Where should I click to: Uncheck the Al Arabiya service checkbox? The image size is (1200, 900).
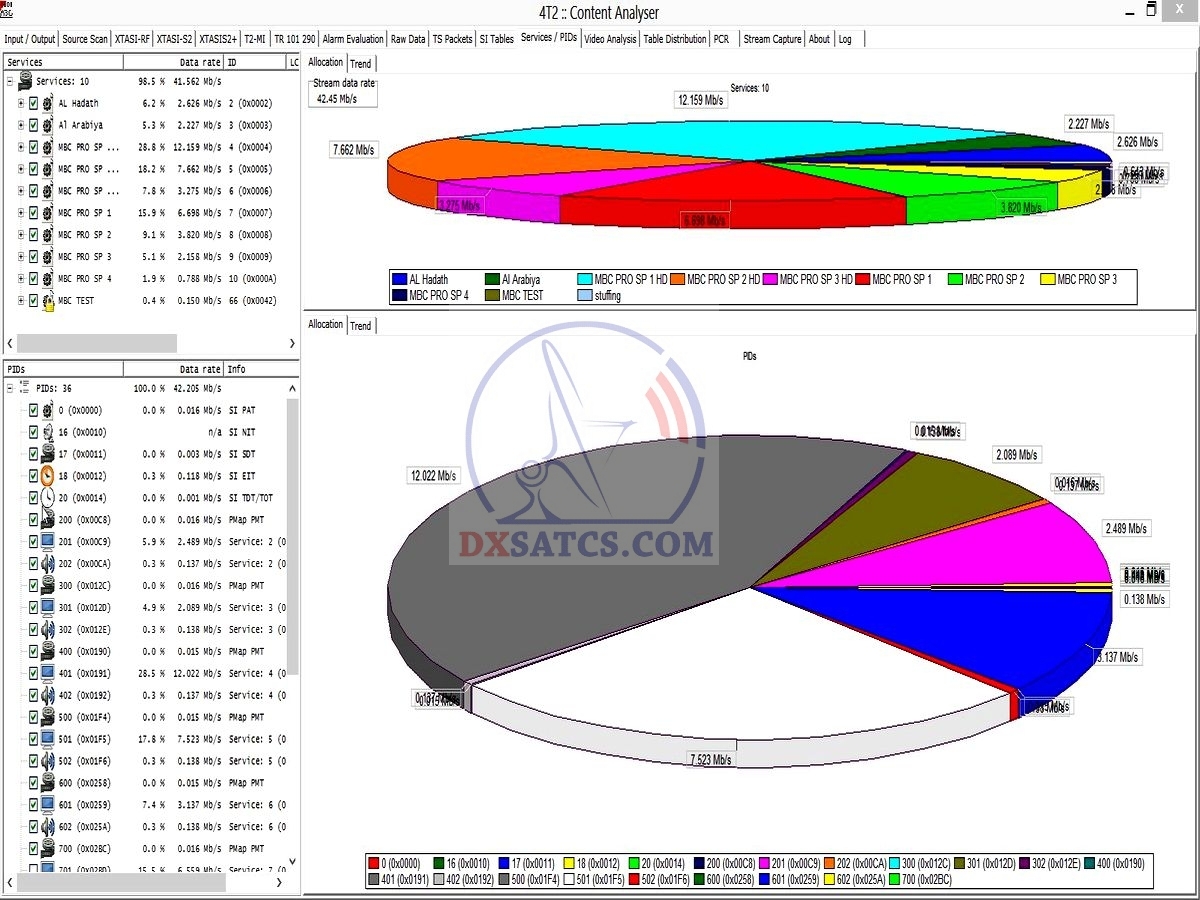point(33,125)
